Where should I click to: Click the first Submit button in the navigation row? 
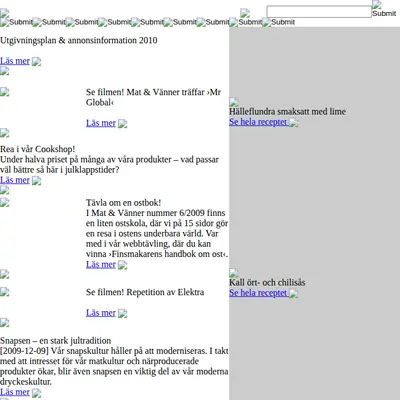[16, 22]
